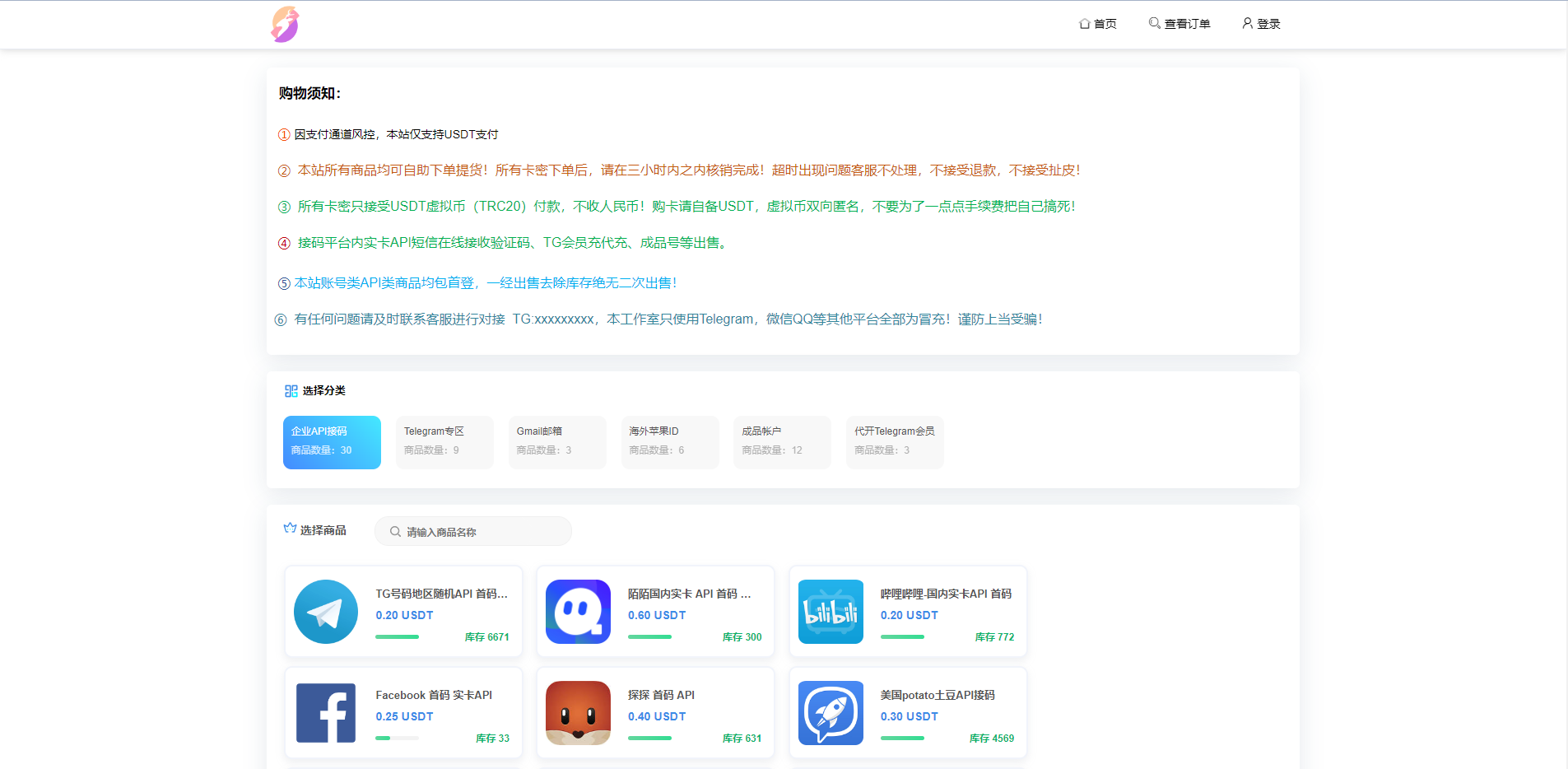Open 代开Telegram会员 category

(x=895, y=442)
